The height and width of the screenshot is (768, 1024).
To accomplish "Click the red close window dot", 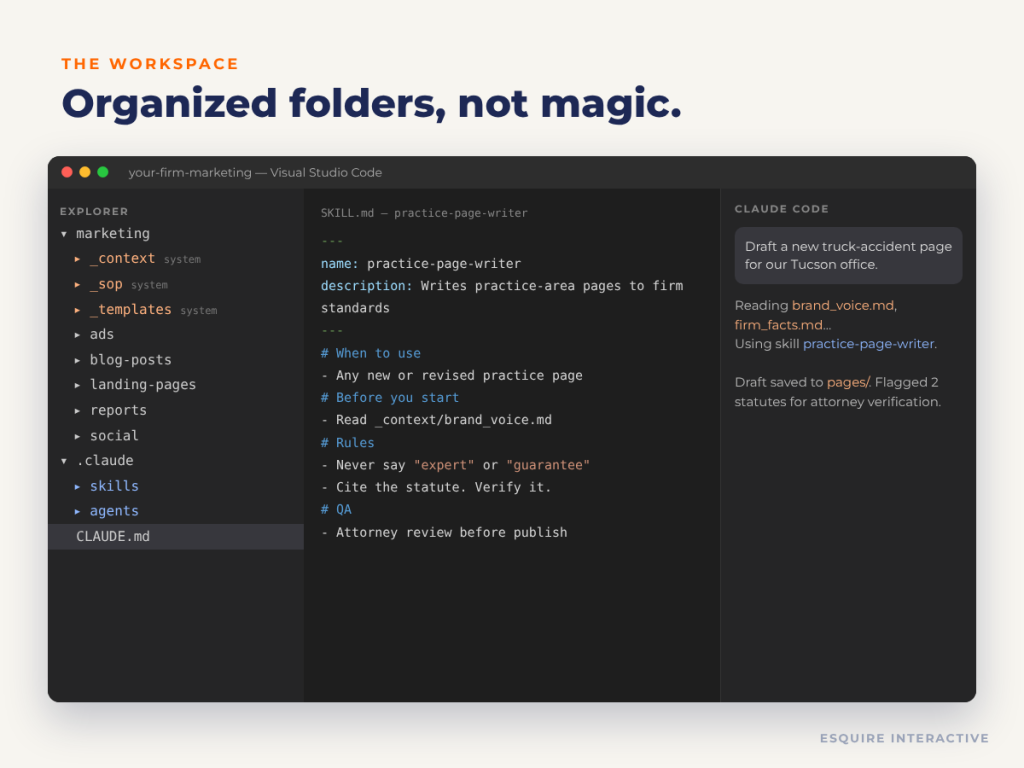I will 67,172.
